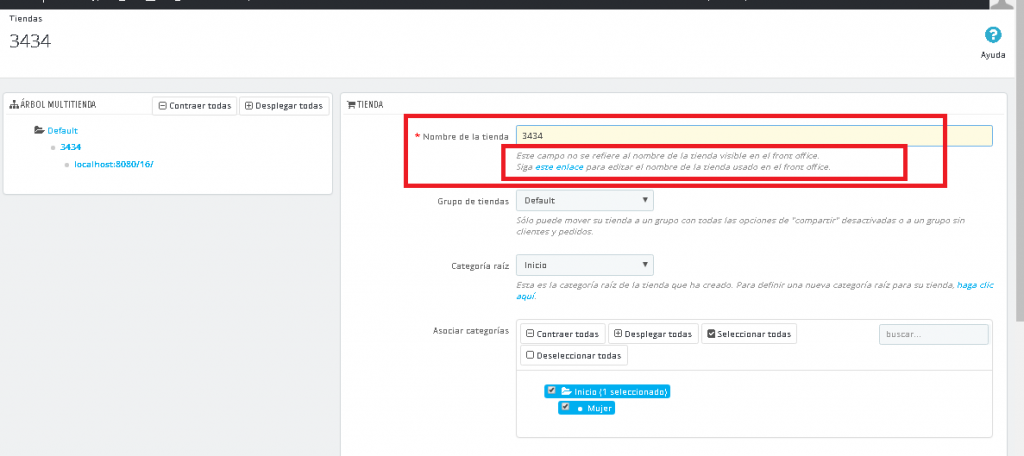Image resolution: width=1024 pixels, height=456 pixels.
Task: Expand all in multistore tree panel
Action: (x=283, y=105)
